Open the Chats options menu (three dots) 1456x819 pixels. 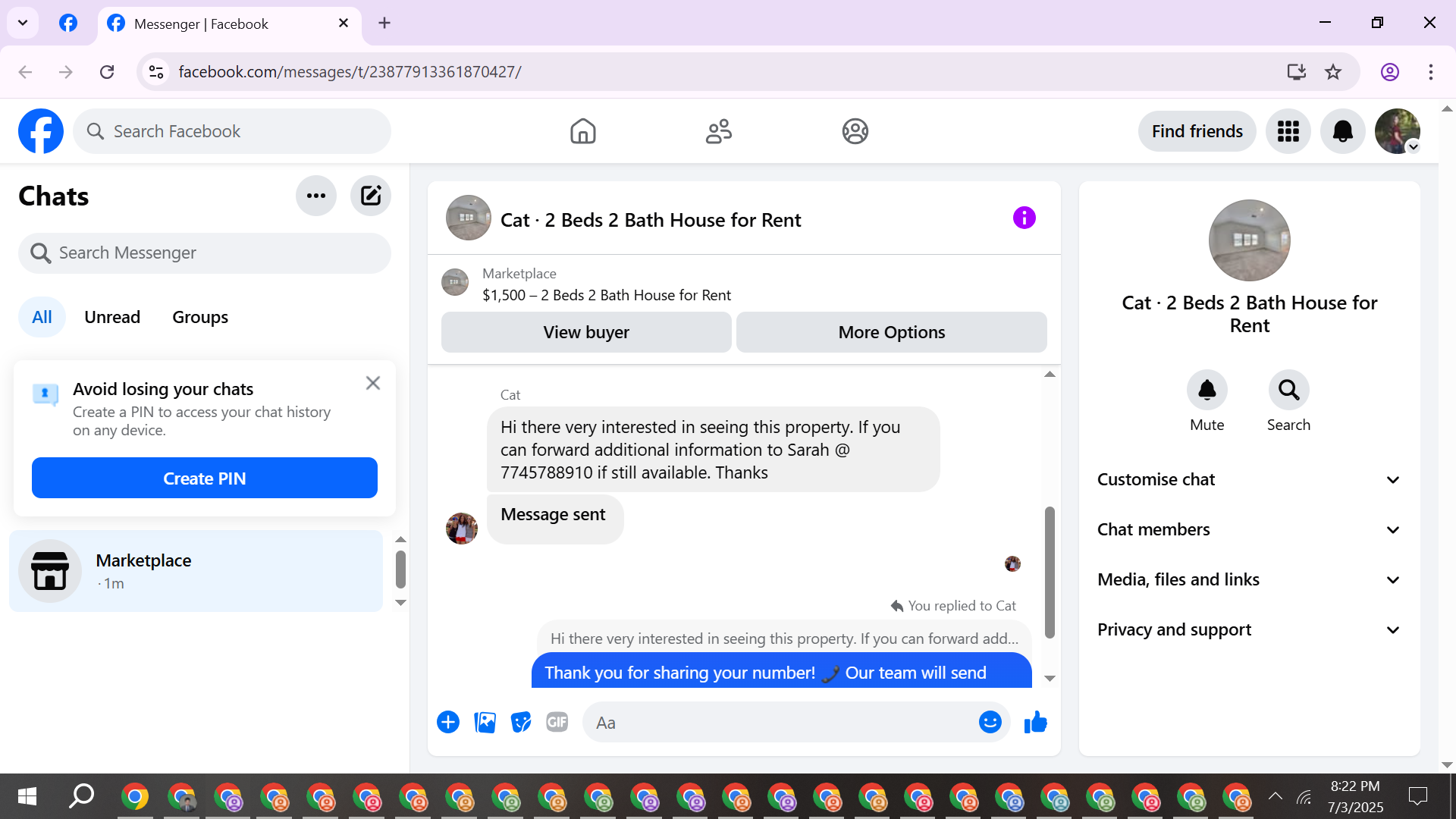[315, 196]
